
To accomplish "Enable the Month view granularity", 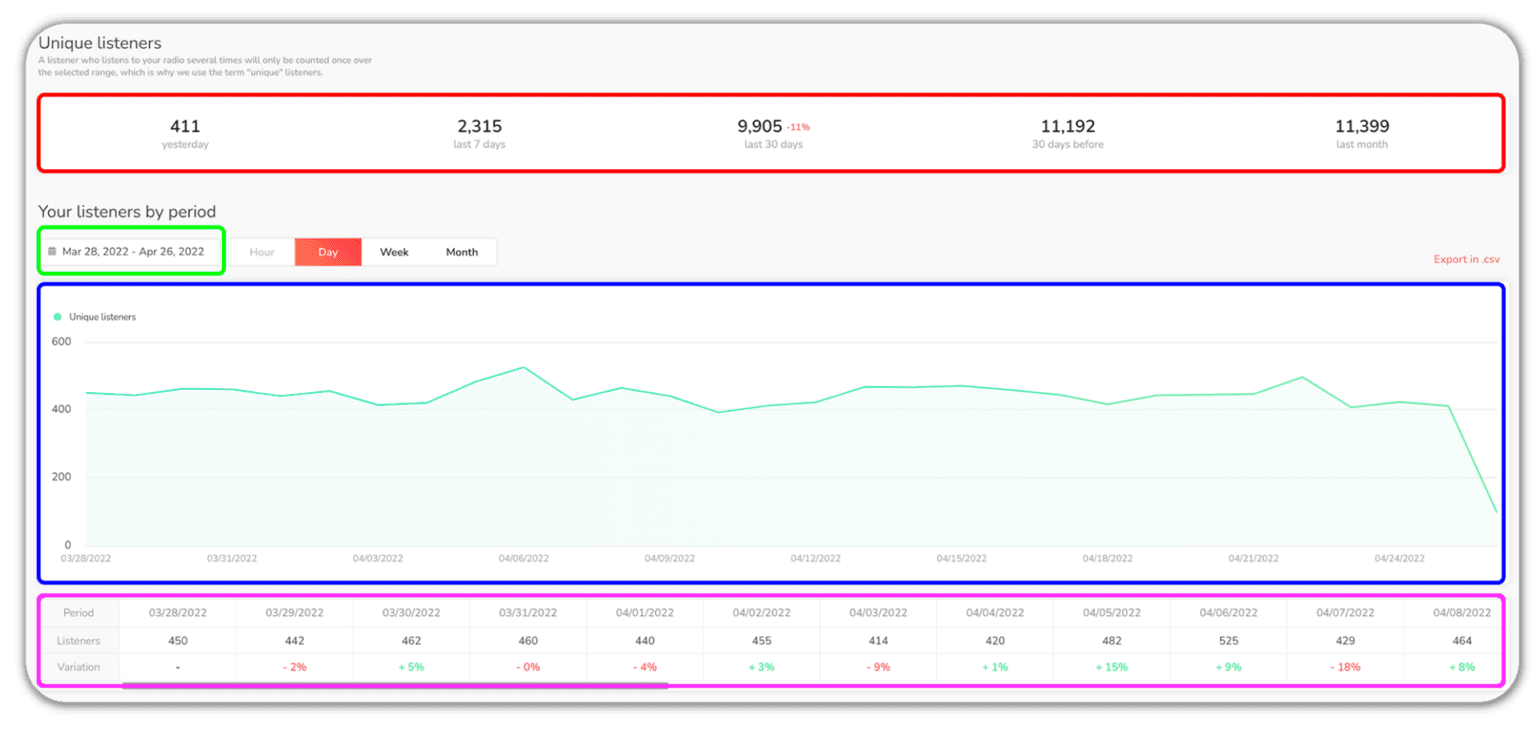I will (x=461, y=251).
